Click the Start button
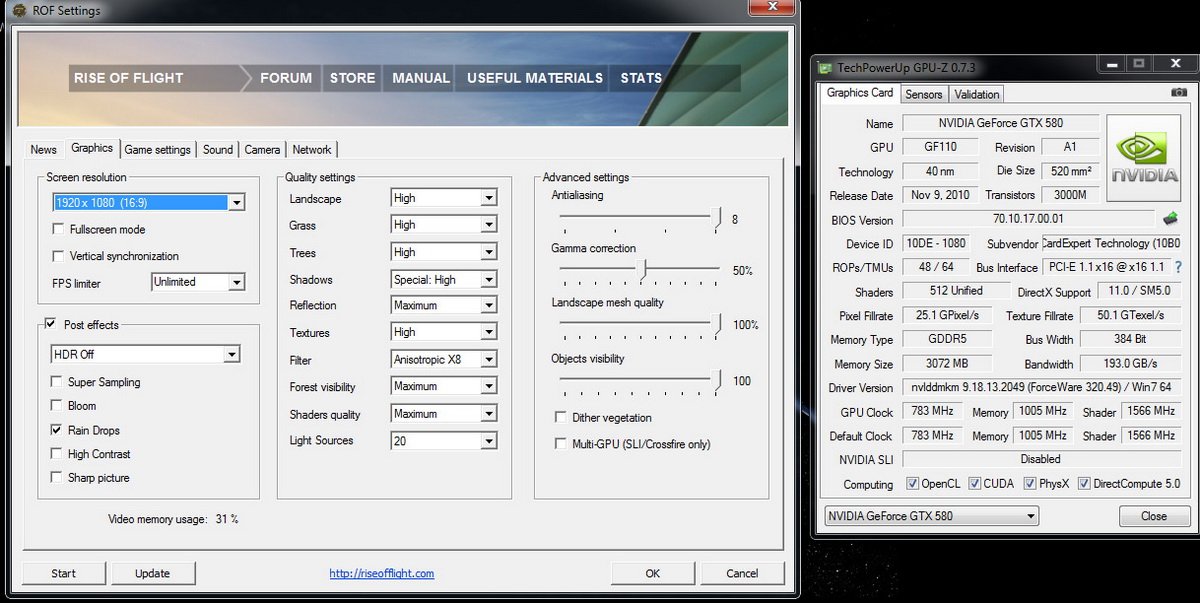1200x603 pixels. [x=64, y=573]
